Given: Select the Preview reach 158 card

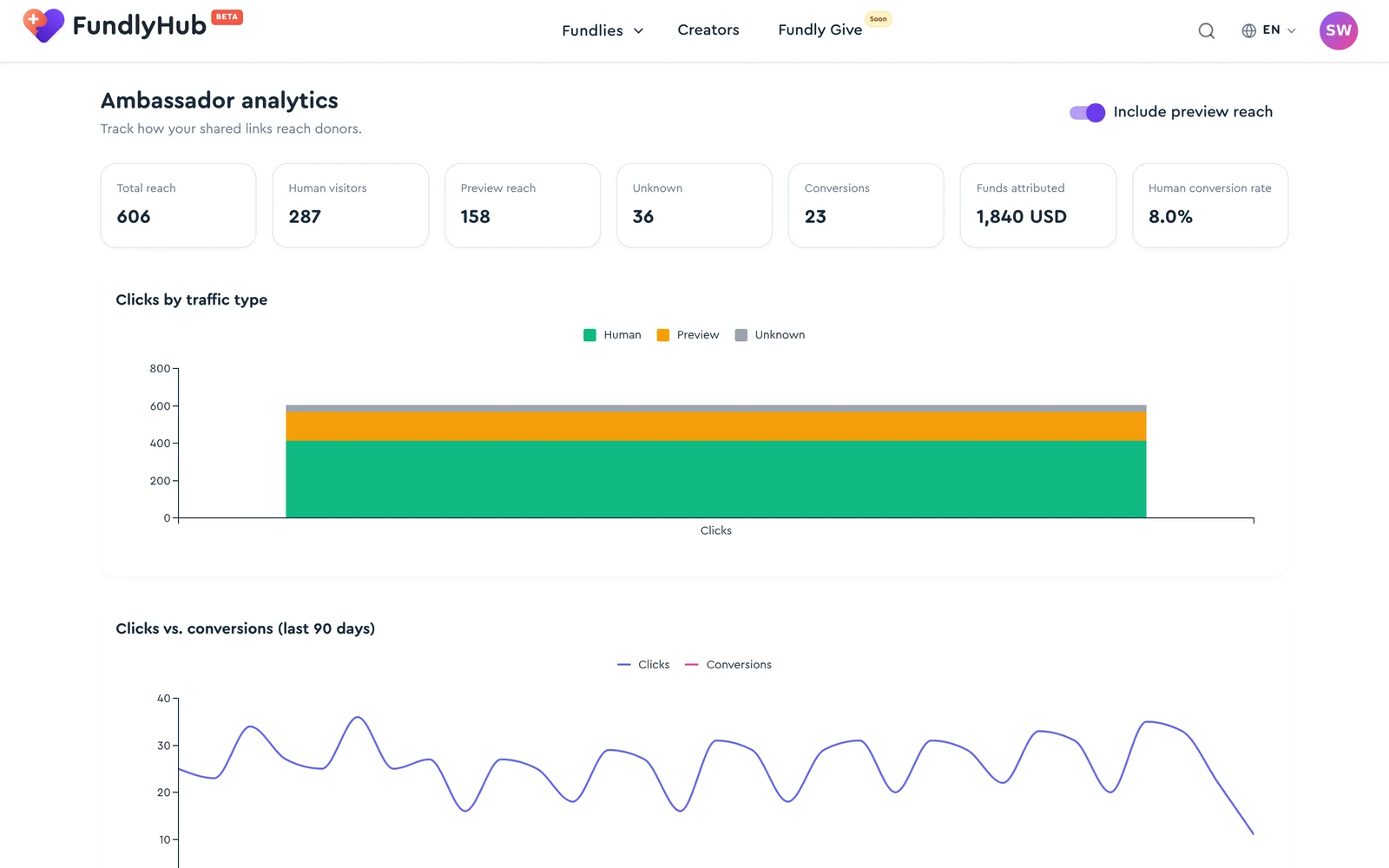Looking at the screenshot, I should (522, 206).
